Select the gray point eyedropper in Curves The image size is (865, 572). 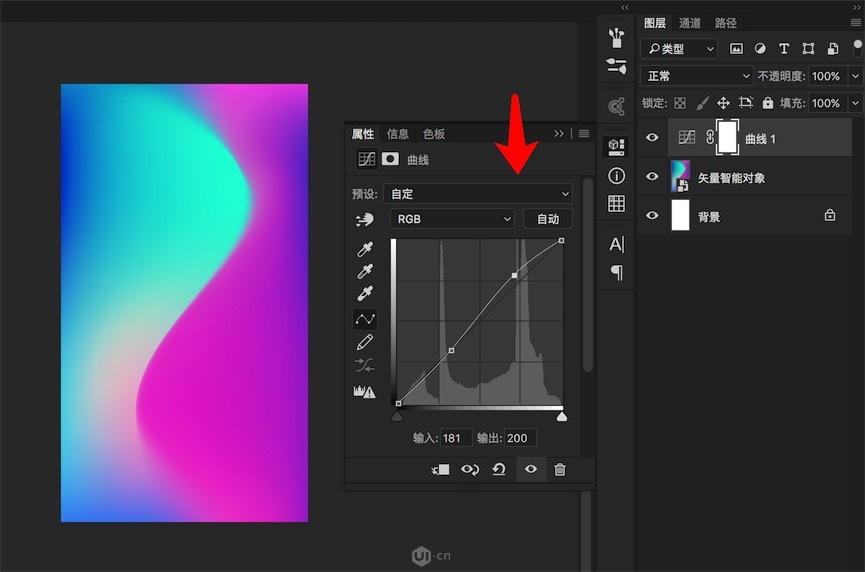365,271
